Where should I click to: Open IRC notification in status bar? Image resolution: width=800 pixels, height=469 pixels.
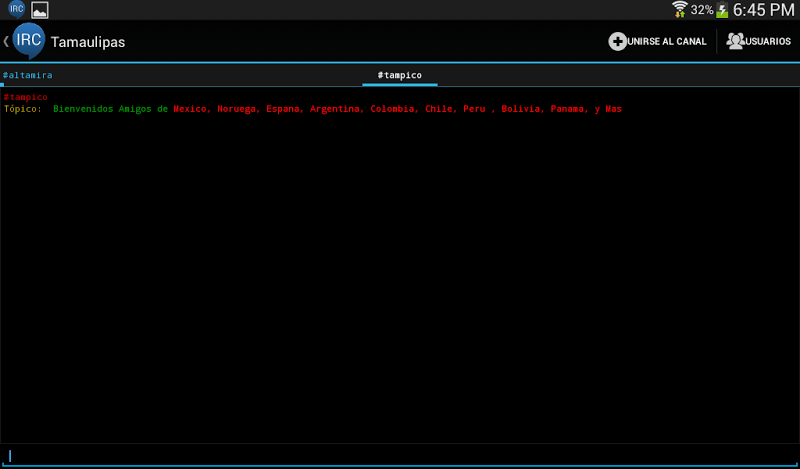pos(16,9)
